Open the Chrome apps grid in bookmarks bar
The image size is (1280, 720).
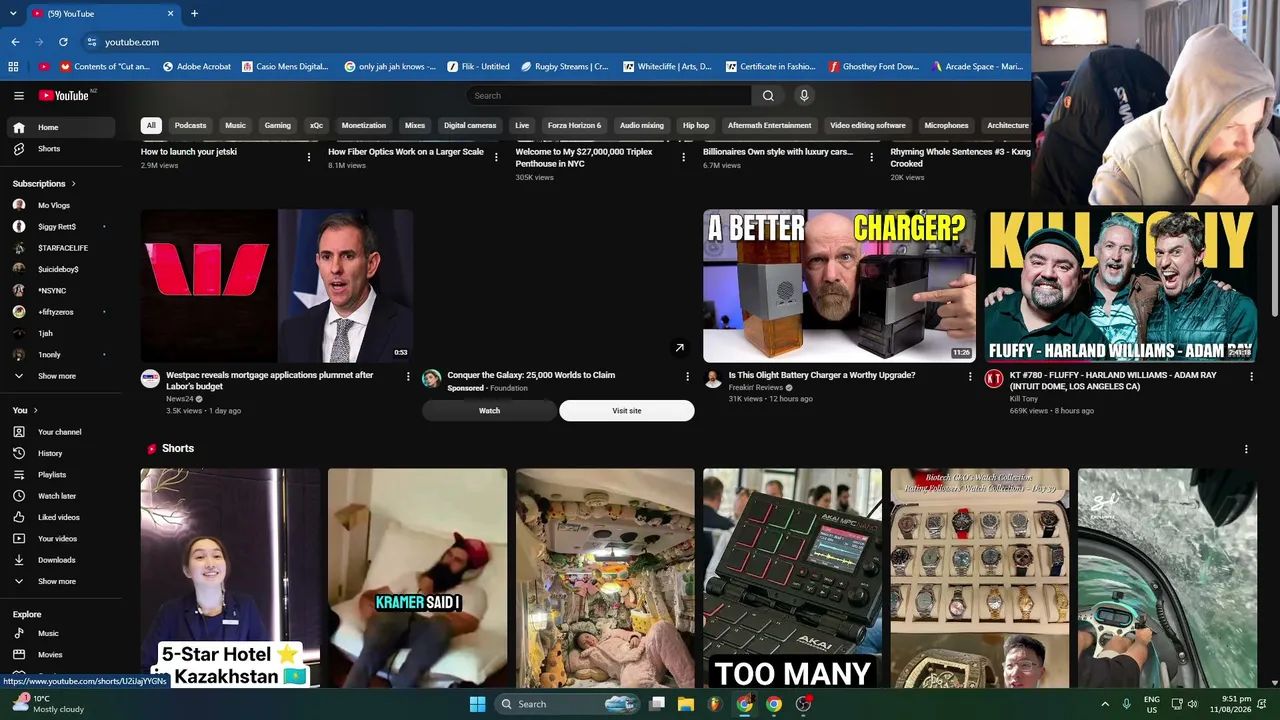(13, 67)
